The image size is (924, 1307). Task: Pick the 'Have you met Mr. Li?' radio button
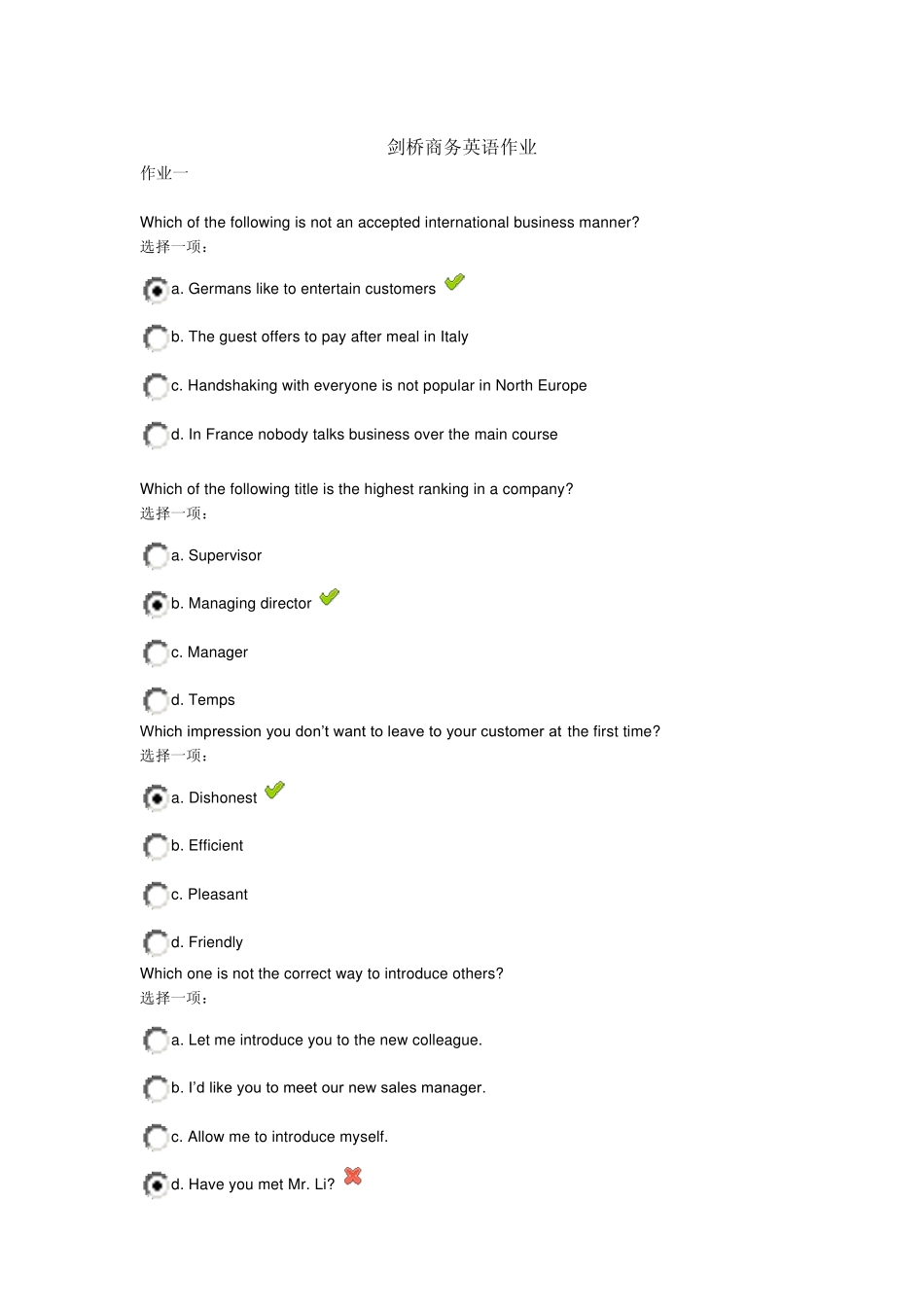click(156, 1184)
